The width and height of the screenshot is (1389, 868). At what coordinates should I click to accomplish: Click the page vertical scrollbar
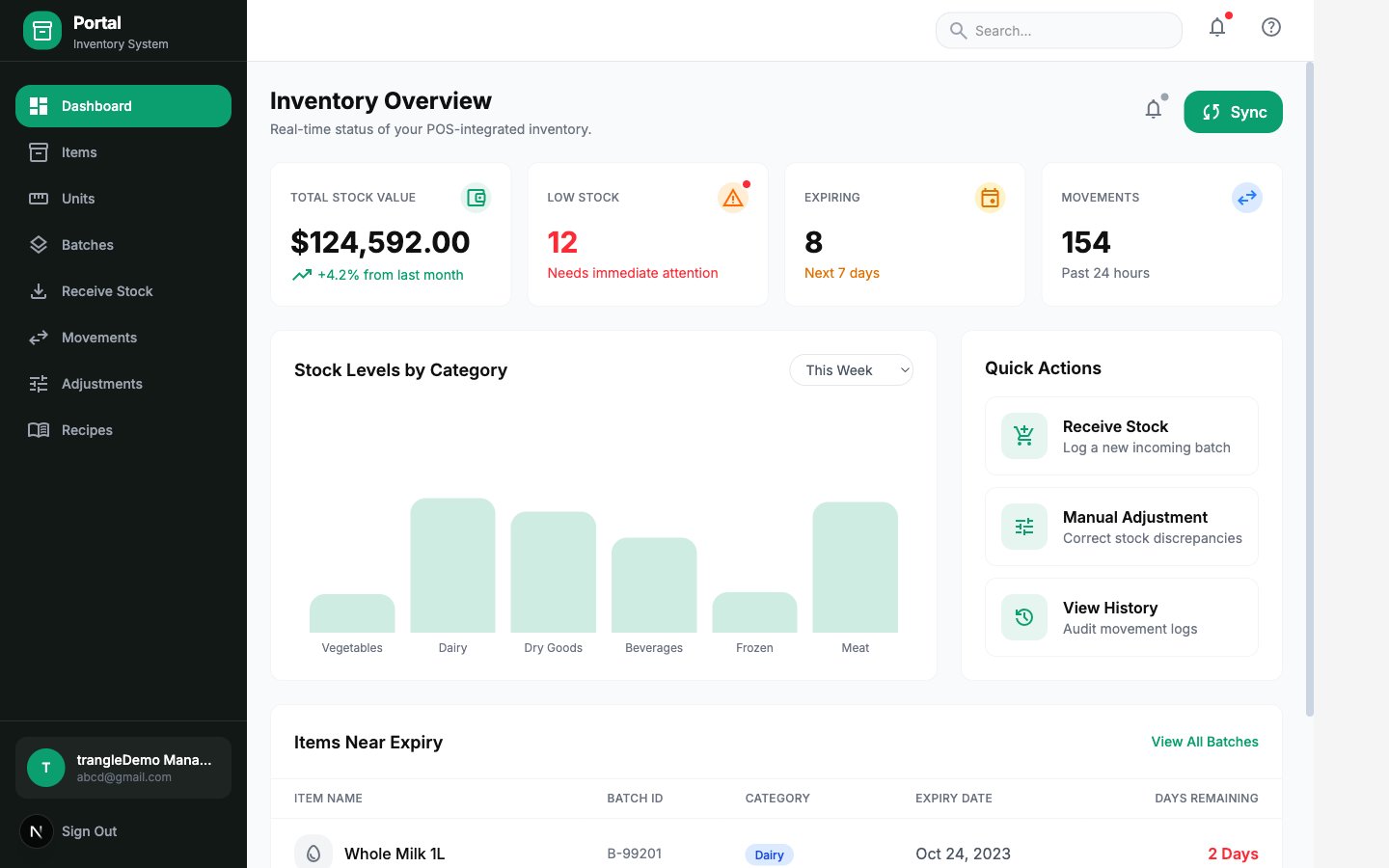coord(1309,389)
